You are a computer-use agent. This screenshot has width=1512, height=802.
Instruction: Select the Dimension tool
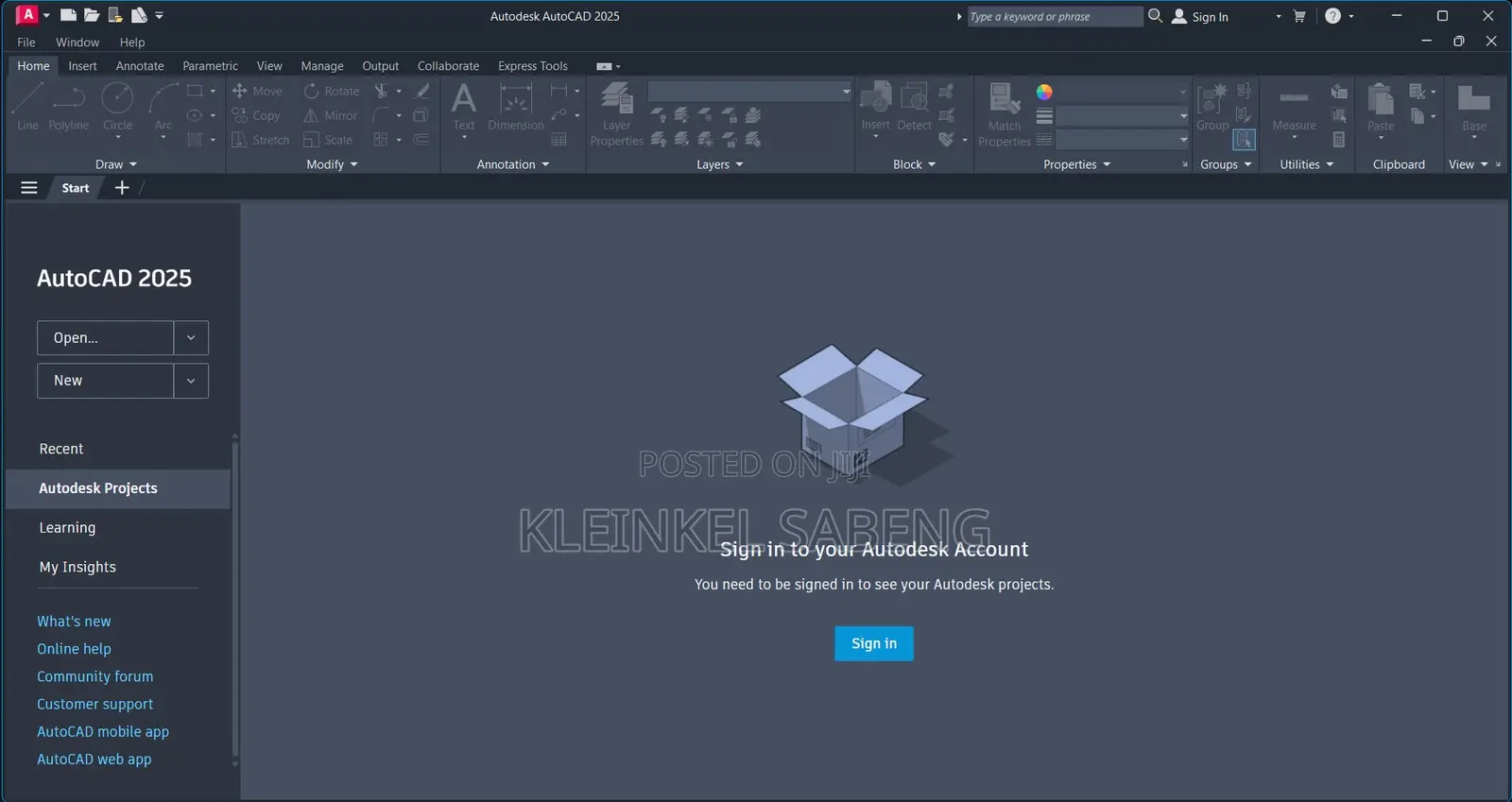click(516, 106)
